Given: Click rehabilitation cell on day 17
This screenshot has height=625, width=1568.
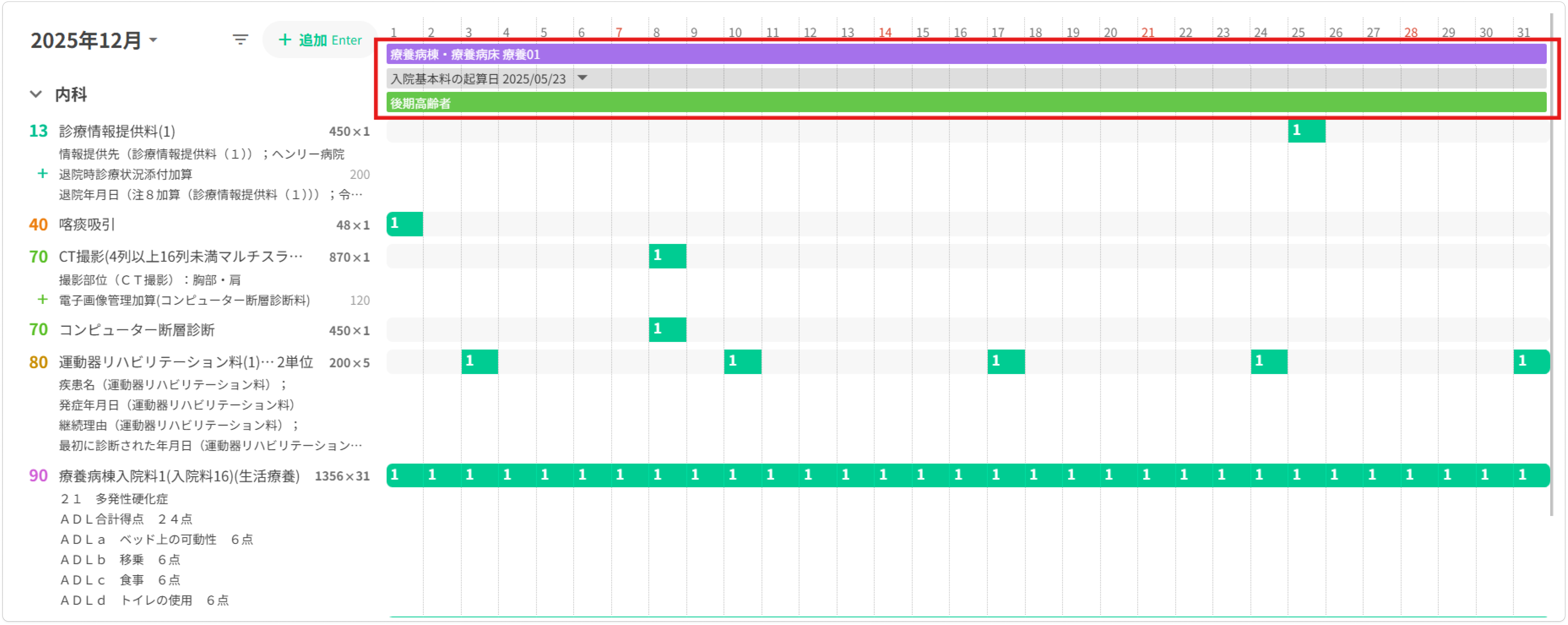Looking at the screenshot, I should pos(1006,362).
